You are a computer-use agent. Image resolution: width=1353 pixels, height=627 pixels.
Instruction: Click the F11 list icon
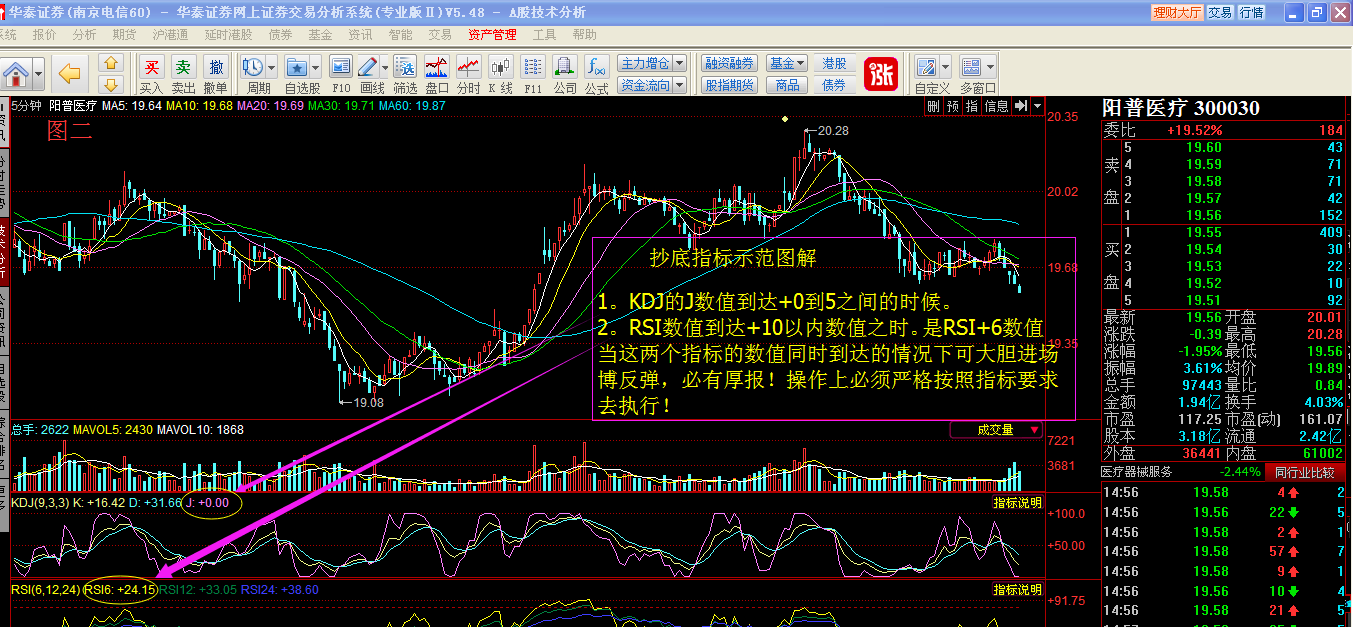coord(532,67)
